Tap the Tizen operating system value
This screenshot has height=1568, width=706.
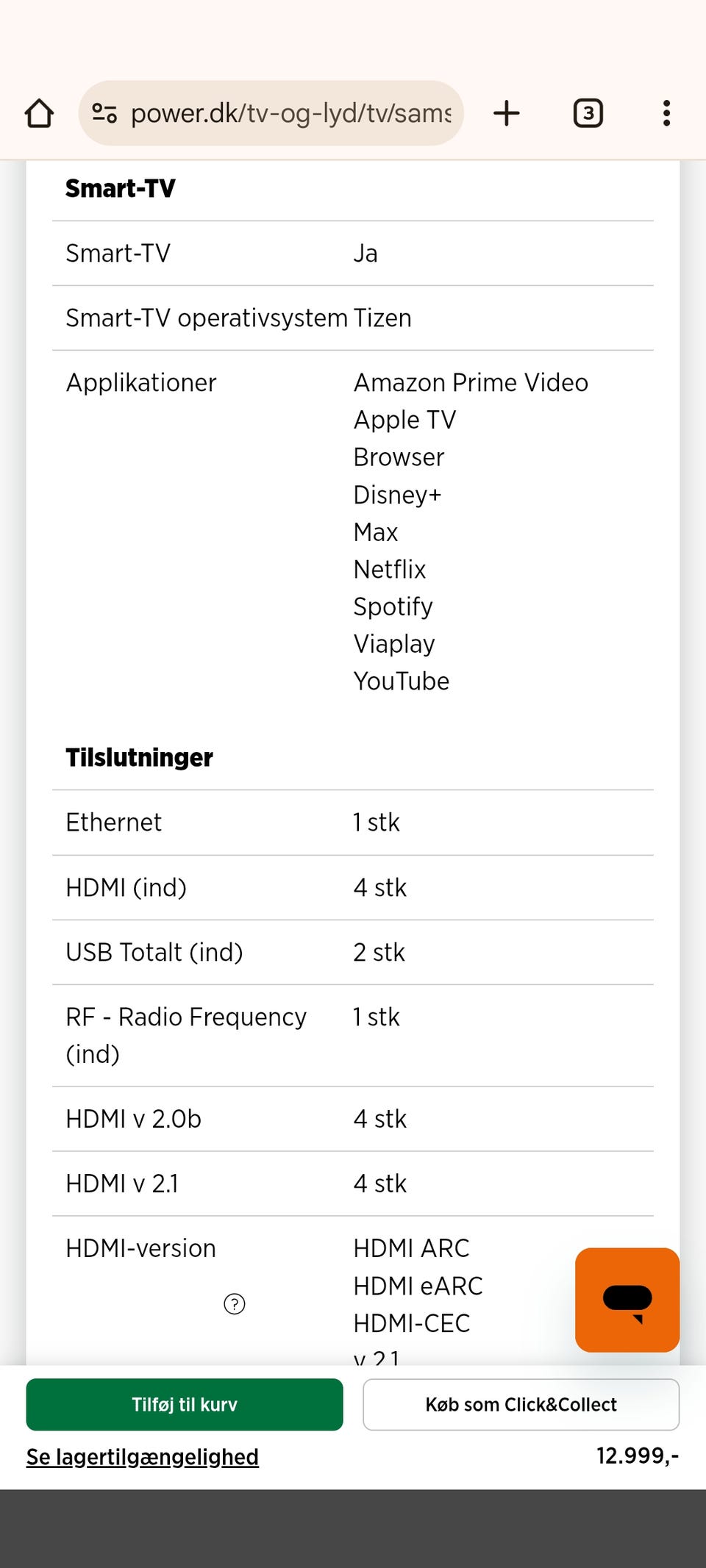[x=382, y=318]
